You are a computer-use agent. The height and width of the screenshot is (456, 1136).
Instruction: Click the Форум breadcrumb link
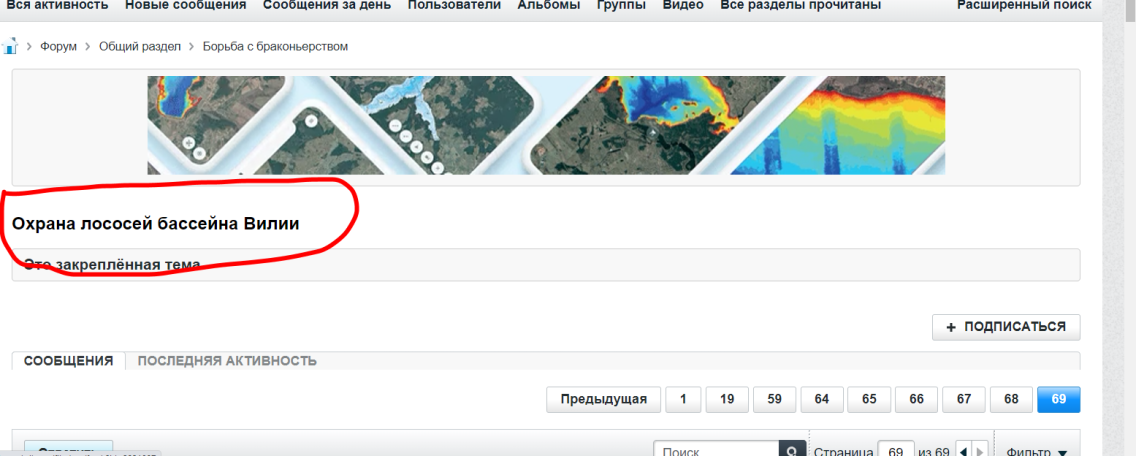click(x=58, y=47)
